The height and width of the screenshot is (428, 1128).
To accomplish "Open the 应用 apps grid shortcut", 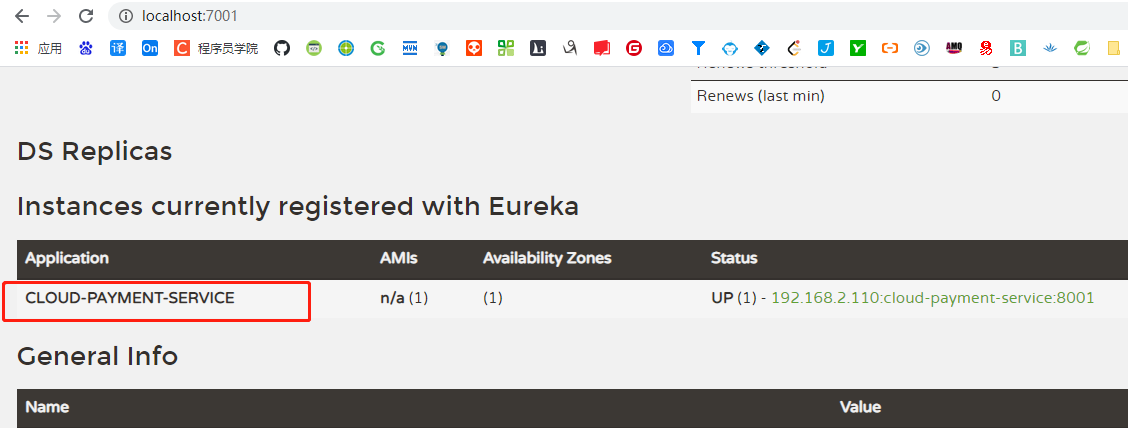I will click(x=38, y=48).
